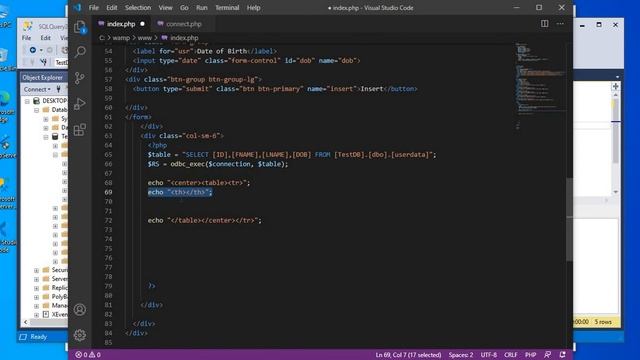640x360 pixels.
Task: Click the editor vertical scrollbar
Action: click(569, 219)
